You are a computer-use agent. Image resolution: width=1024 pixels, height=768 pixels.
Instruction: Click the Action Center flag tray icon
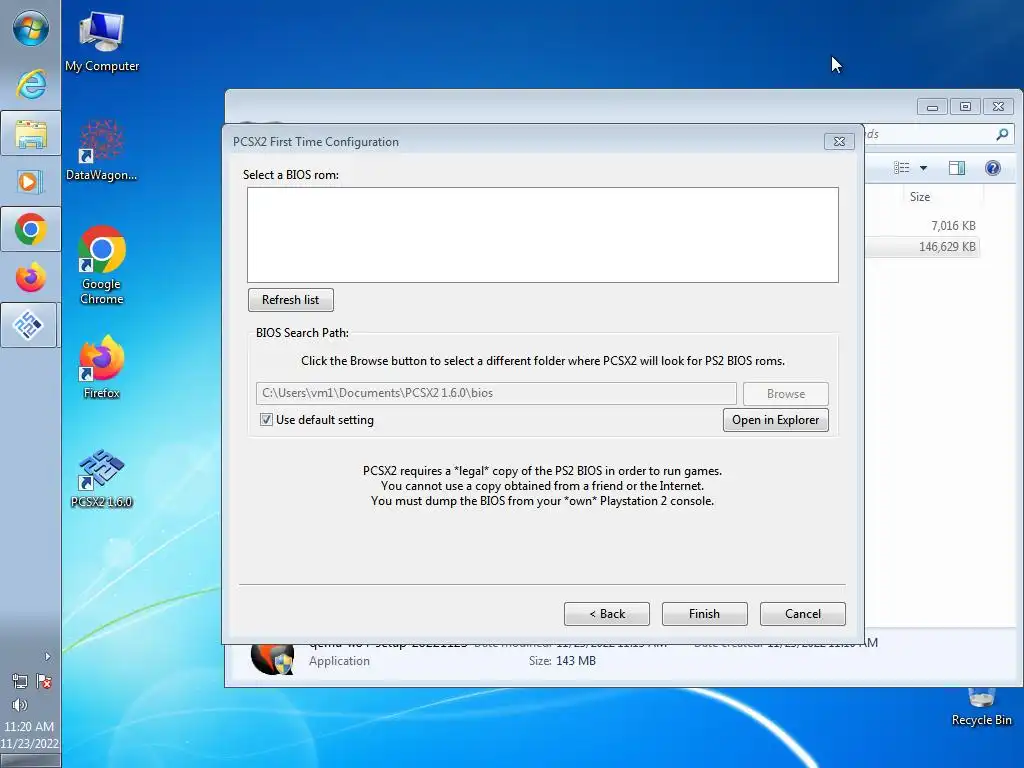[44, 682]
